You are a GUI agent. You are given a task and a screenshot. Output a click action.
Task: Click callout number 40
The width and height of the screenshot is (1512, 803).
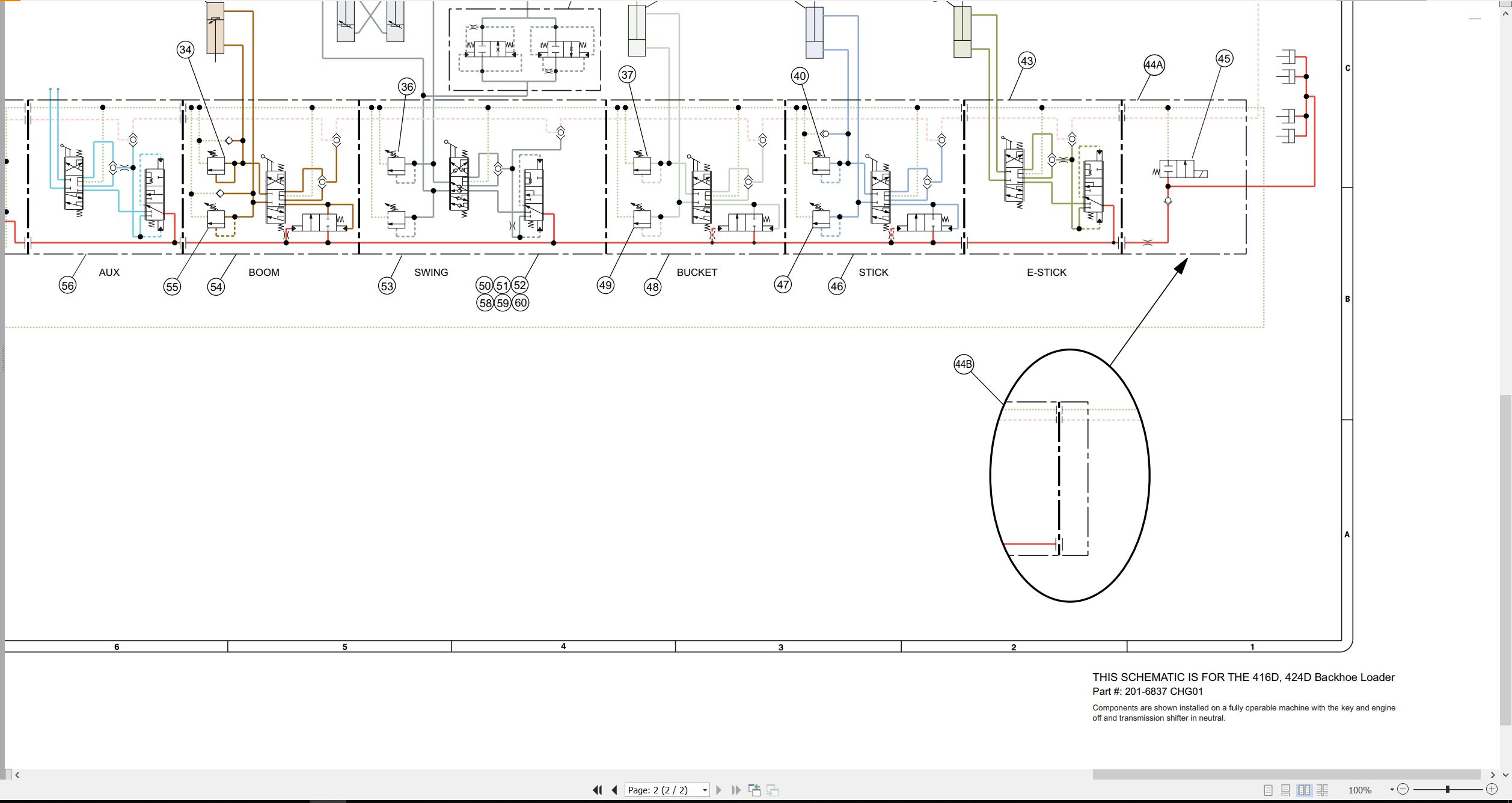click(799, 76)
